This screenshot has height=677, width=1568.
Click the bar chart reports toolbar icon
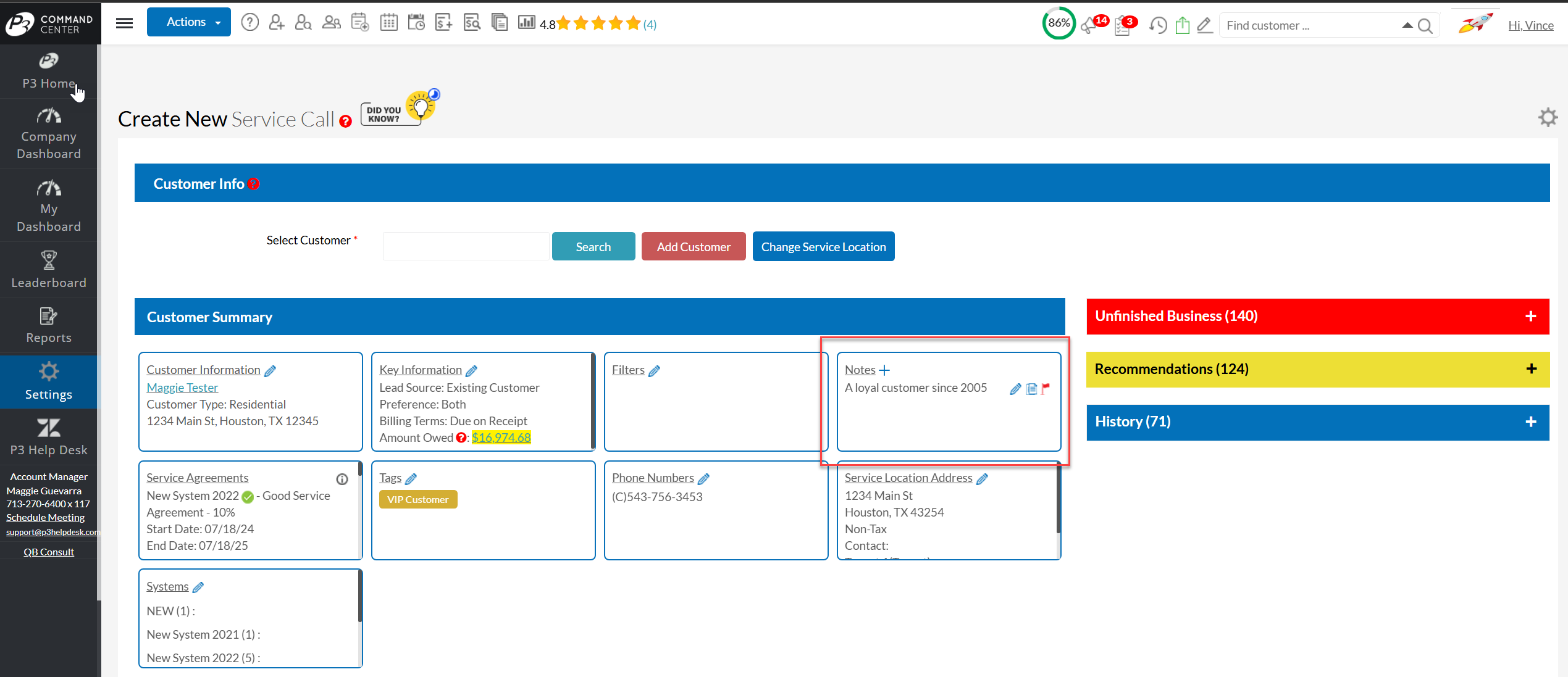(x=526, y=23)
